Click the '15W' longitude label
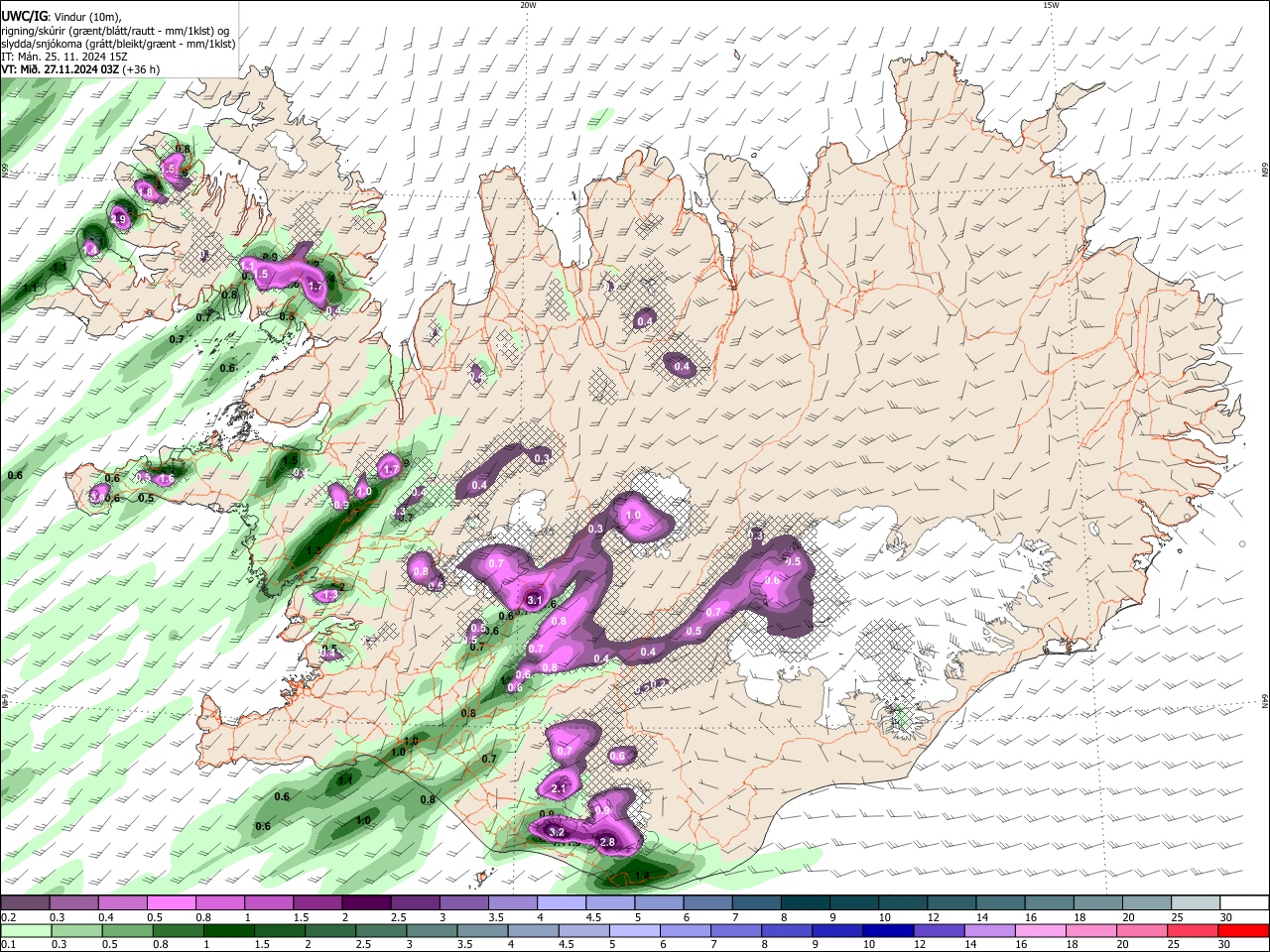The height and width of the screenshot is (952, 1270). click(1052, 5)
